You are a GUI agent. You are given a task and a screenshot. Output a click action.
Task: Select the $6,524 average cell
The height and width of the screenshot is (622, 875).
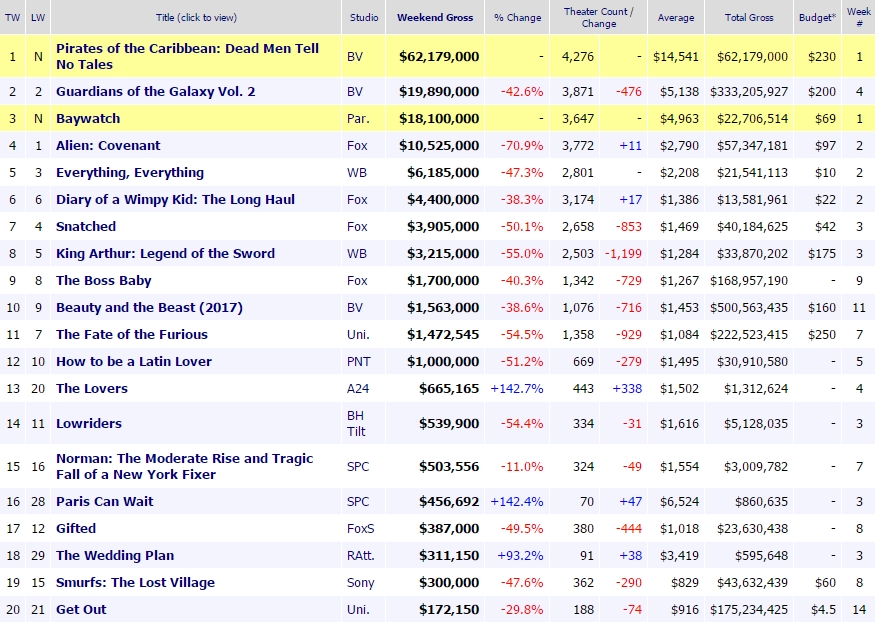(679, 502)
